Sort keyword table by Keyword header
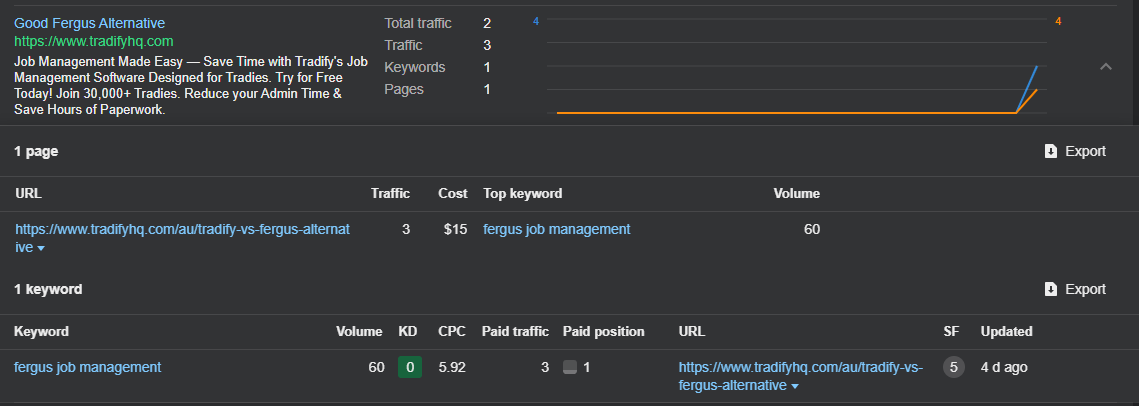The width and height of the screenshot is (1139, 406). [41, 332]
